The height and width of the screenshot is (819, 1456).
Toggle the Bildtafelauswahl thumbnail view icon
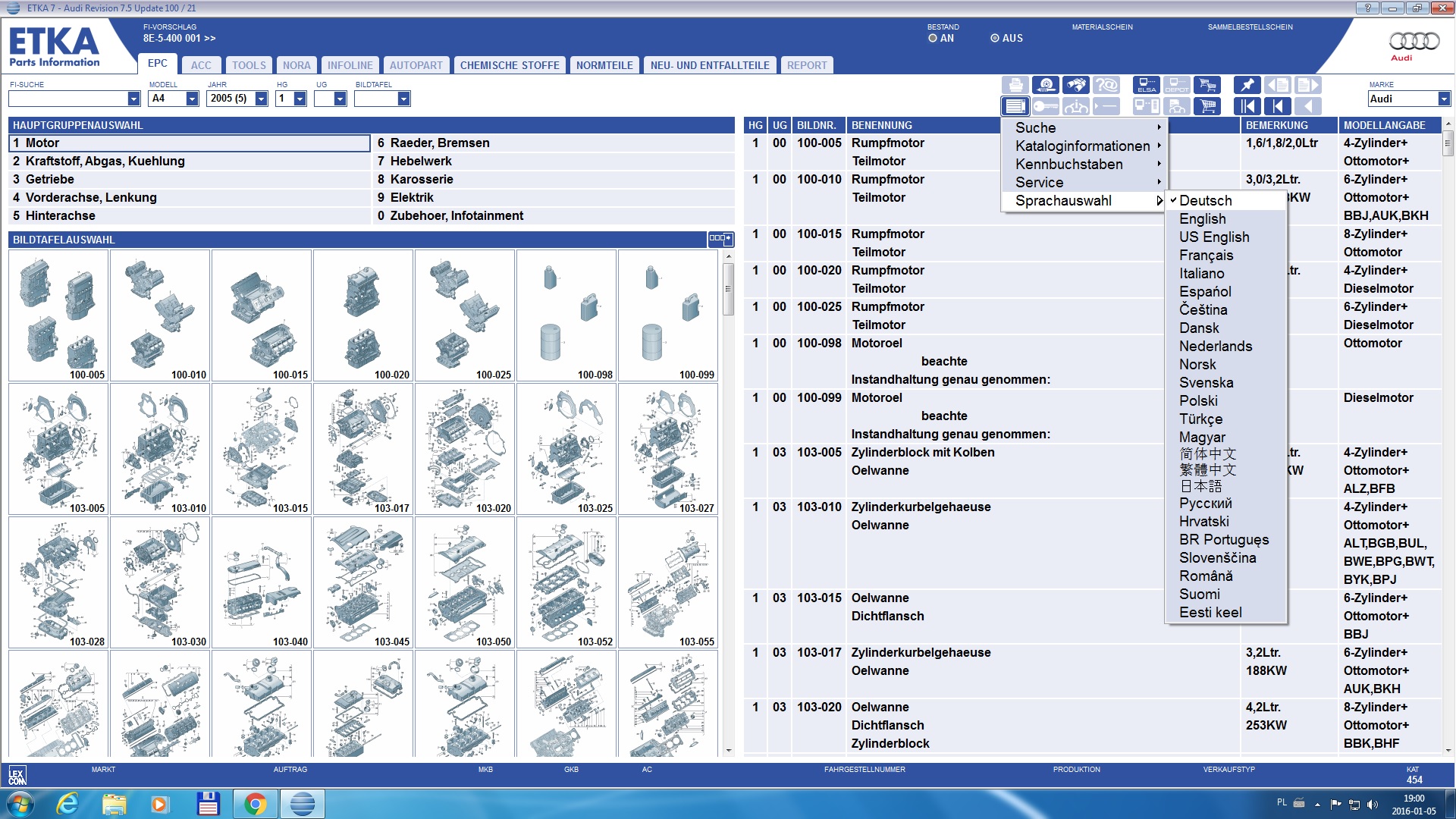point(720,239)
